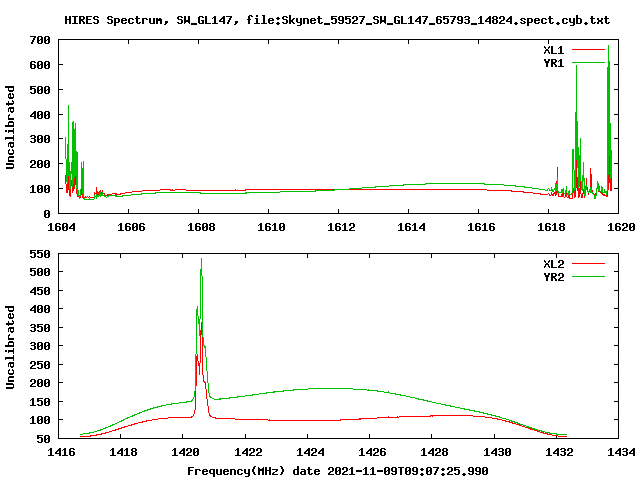Click the 1604 frequency tick label
The width and height of the screenshot is (640, 480).
pyautogui.click(x=61, y=227)
